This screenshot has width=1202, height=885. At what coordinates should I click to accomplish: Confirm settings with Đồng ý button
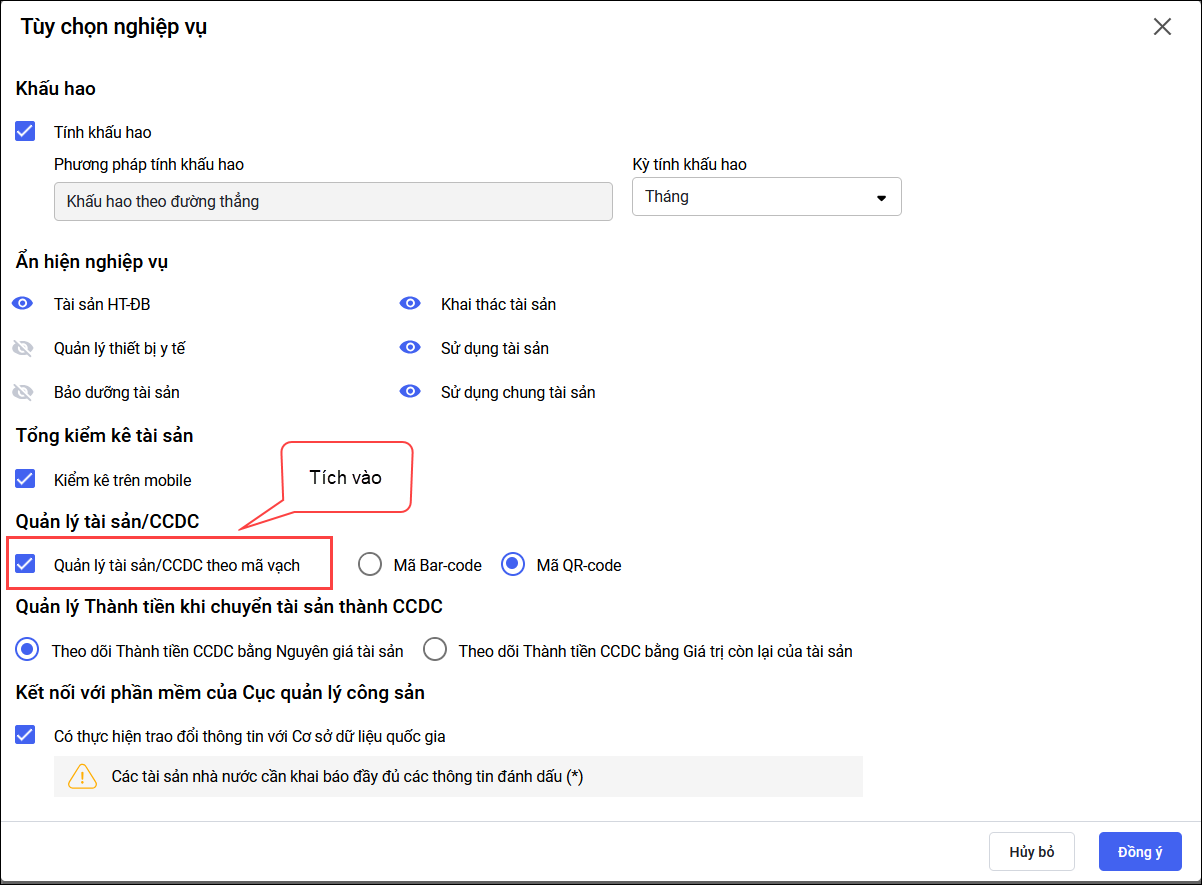[1140, 852]
